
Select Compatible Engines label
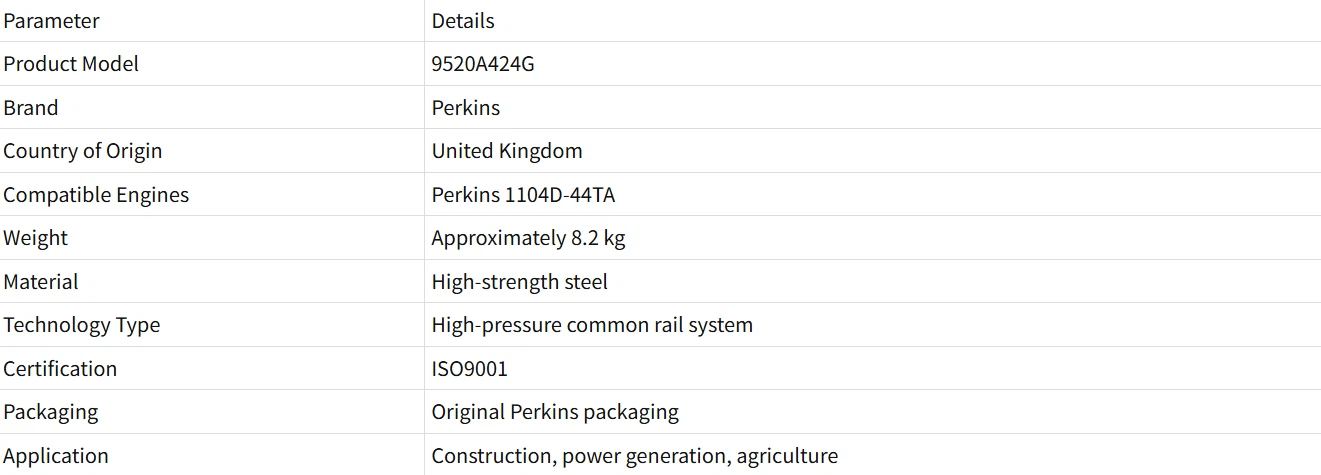click(96, 195)
